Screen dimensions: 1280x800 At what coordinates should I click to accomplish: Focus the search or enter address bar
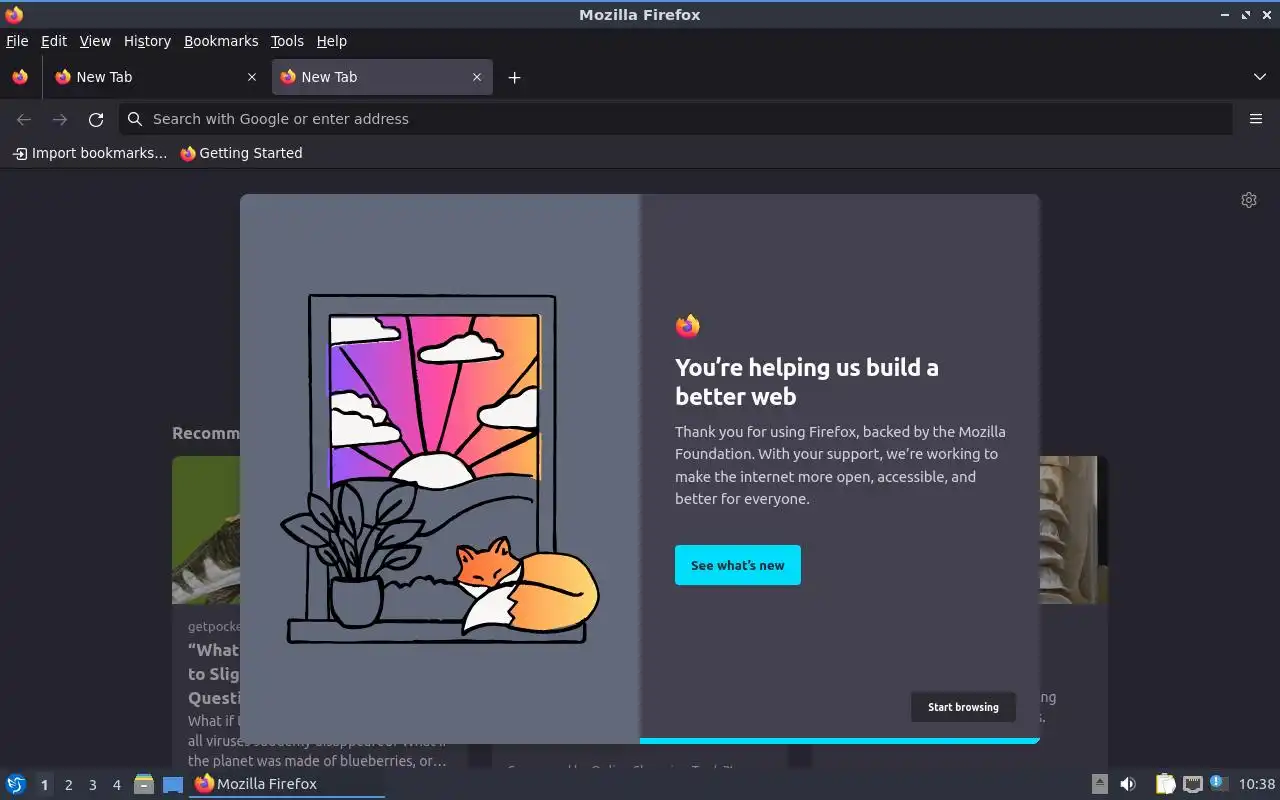coord(676,119)
